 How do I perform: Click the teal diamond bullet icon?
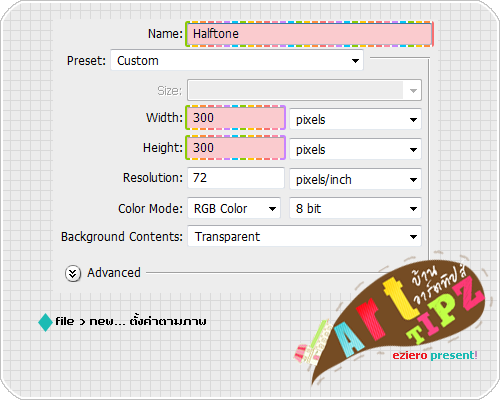tap(46, 322)
